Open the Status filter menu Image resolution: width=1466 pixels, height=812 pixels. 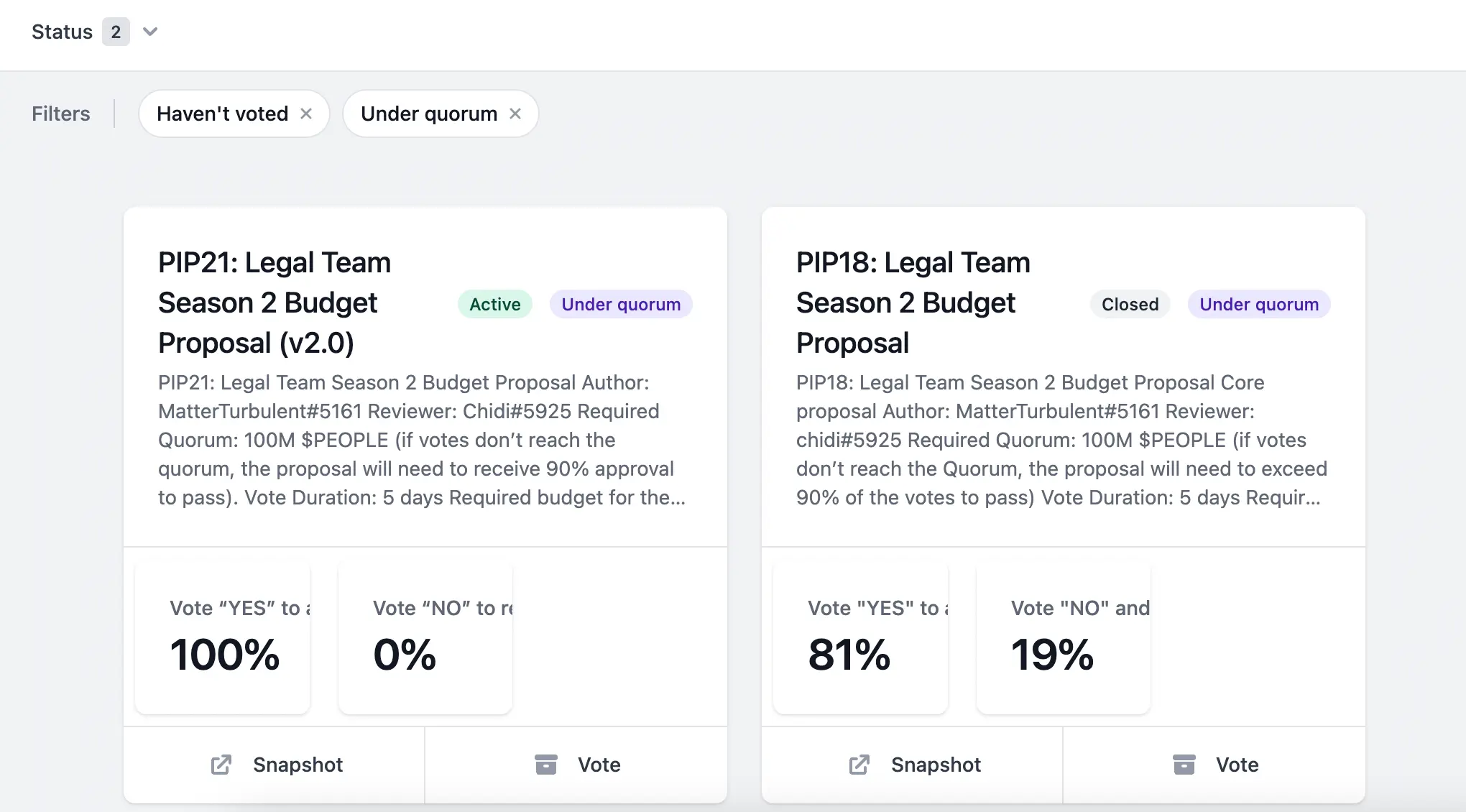63,32
